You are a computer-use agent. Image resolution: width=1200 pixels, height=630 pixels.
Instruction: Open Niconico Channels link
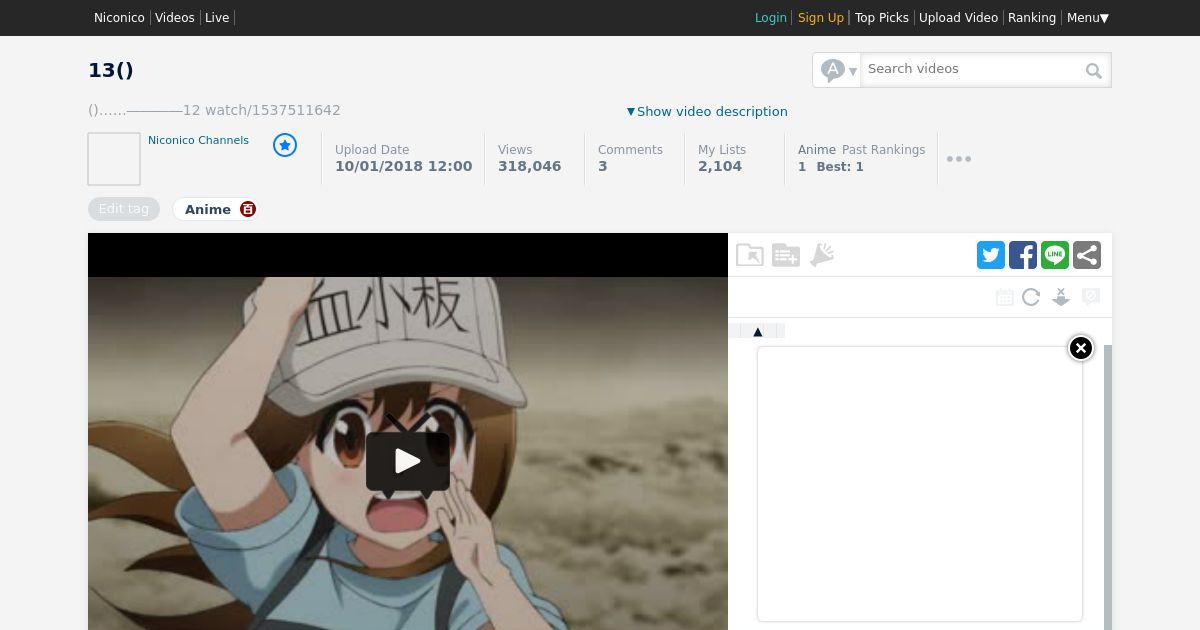pos(198,140)
